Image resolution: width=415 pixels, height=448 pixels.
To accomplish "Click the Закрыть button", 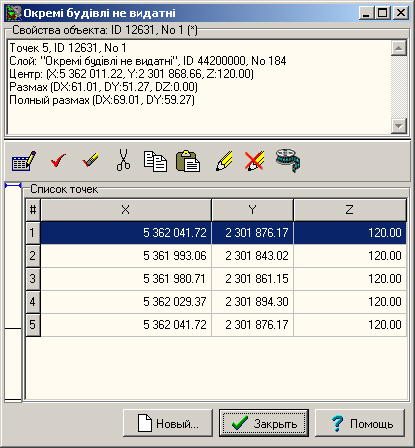I will [264, 423].
